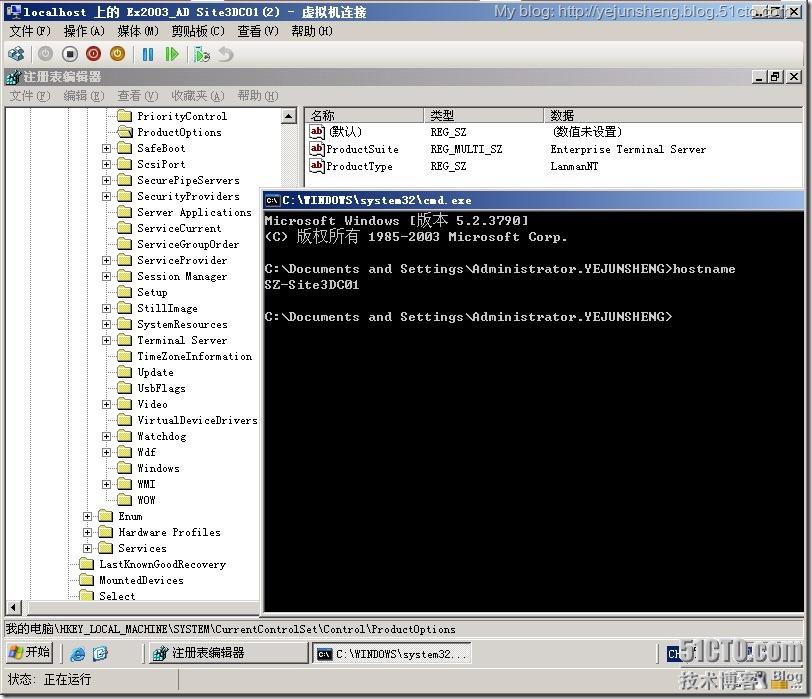This screenshot has height=699, width=812.
Task: Open the 剪贴板(C) menu
Action: [198, 32]
